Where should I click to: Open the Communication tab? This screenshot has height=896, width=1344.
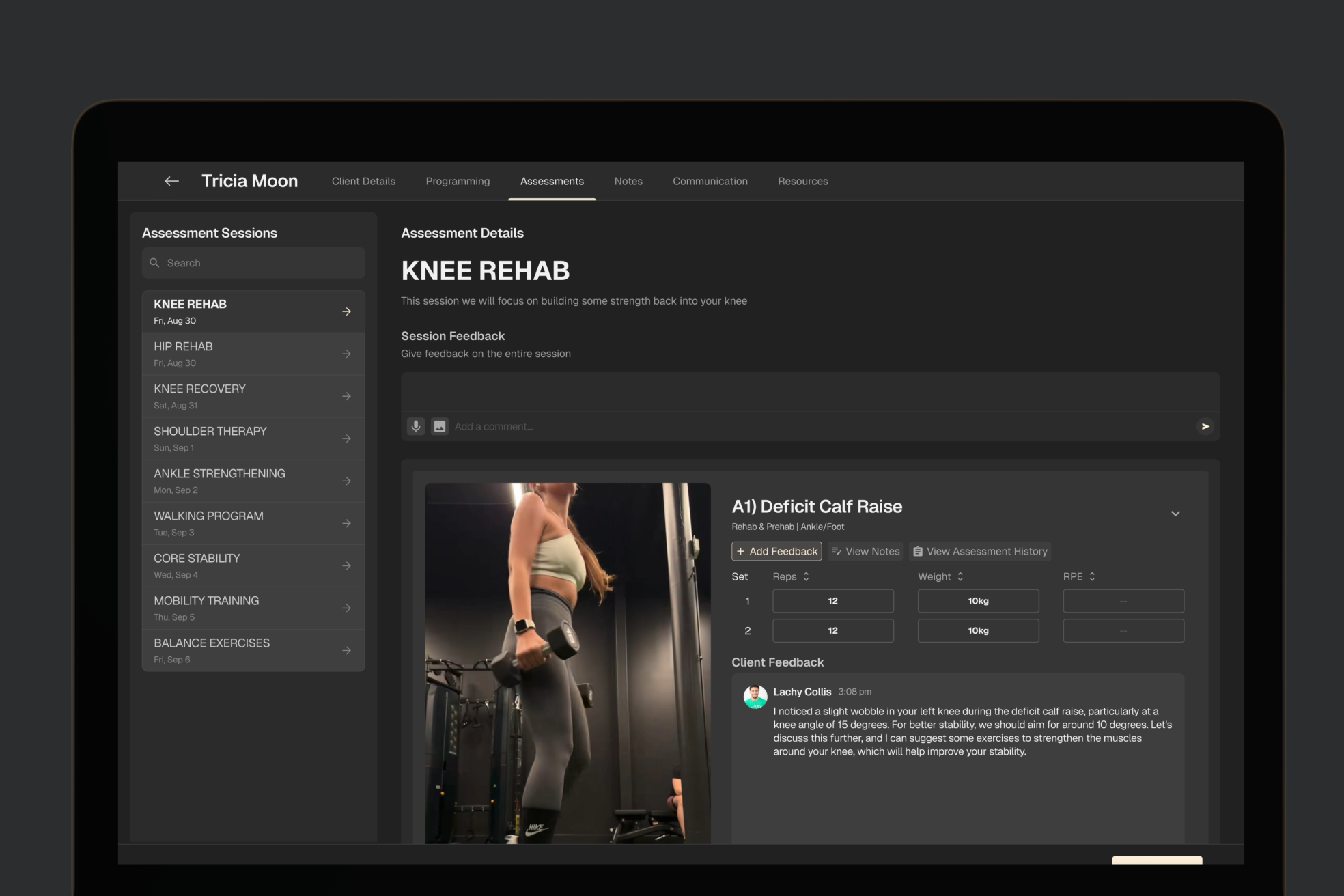point(710,181)
